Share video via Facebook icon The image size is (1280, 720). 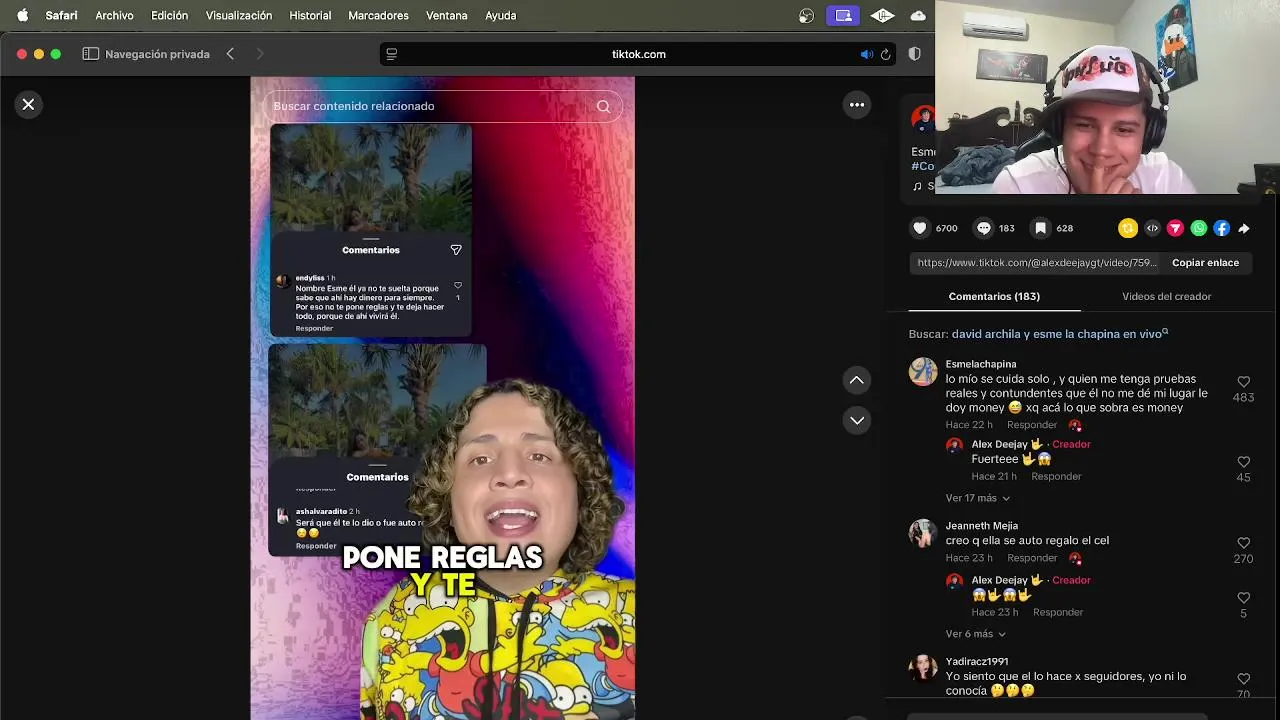pyautogui.click(x=1221, y=228)
